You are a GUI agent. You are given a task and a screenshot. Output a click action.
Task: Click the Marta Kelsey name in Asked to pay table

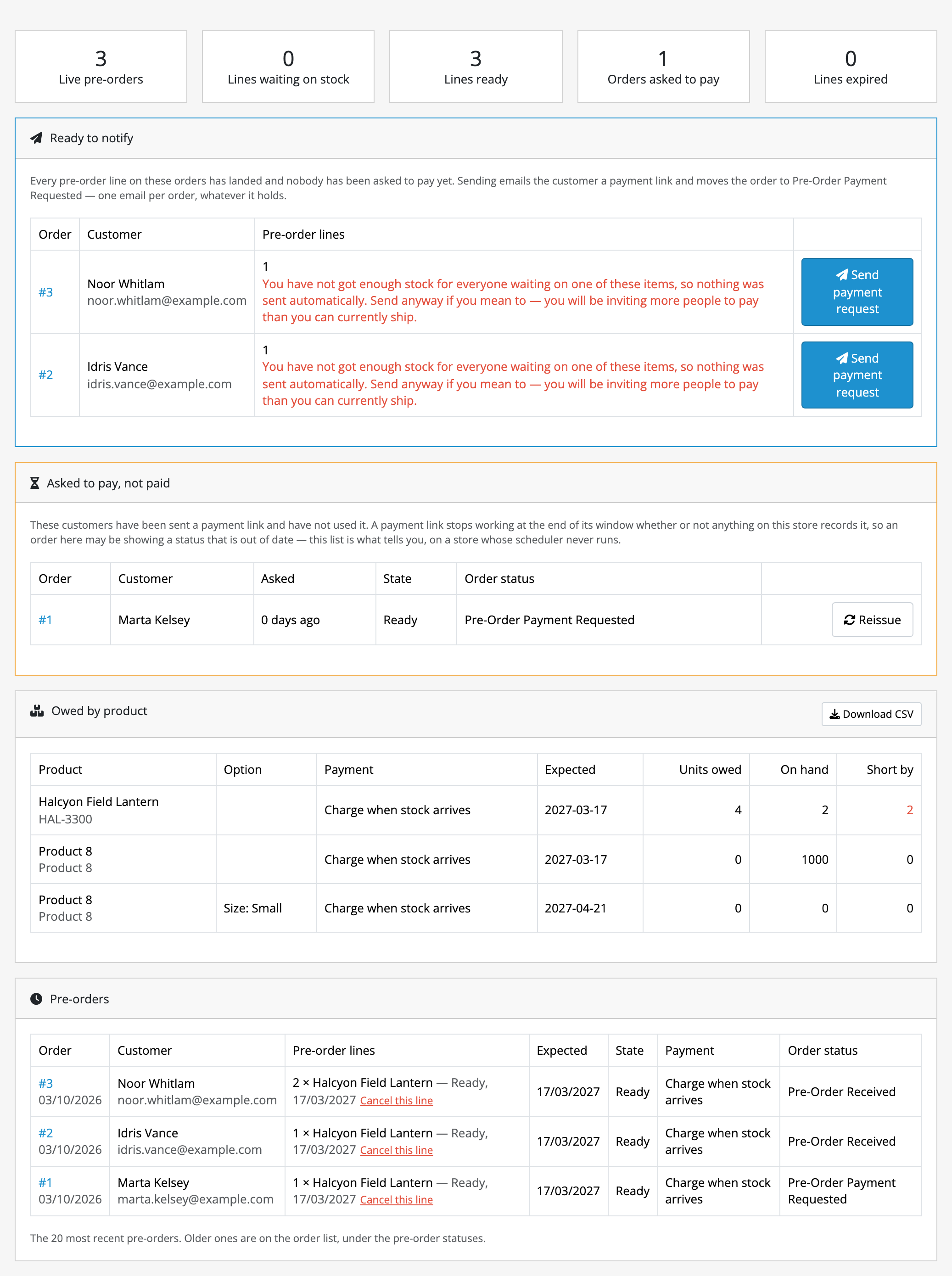154,620
